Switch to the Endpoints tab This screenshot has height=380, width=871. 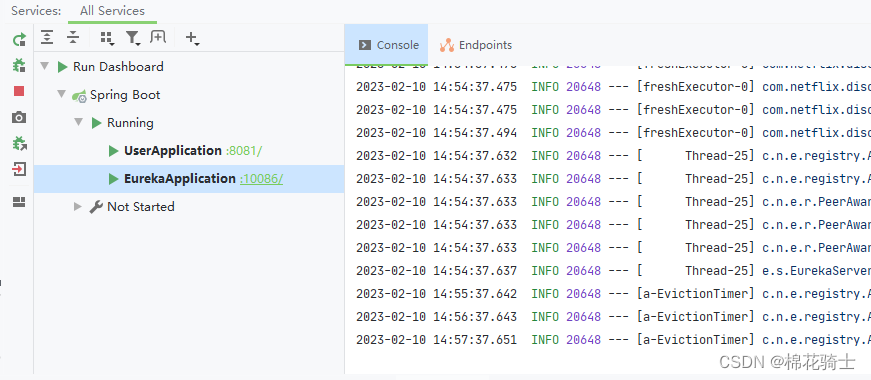(x=476, y=45)
